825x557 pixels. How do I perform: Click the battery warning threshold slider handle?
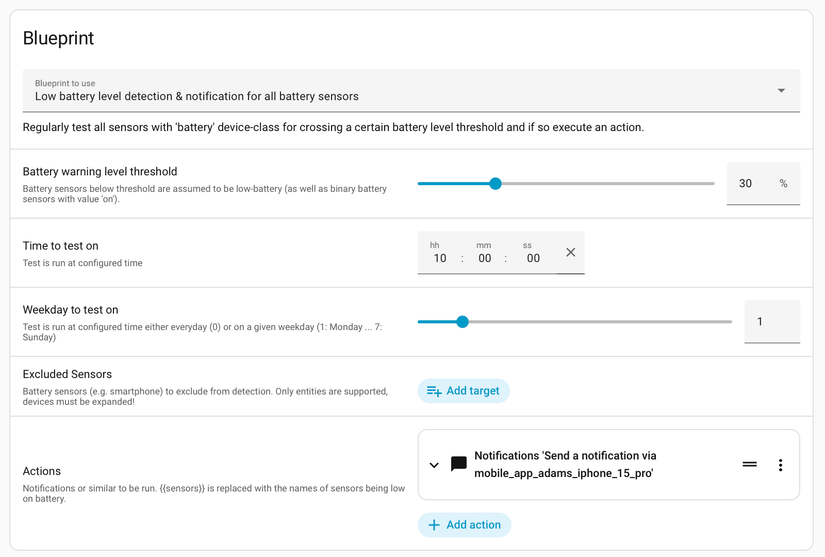click(x=495, y=184)
